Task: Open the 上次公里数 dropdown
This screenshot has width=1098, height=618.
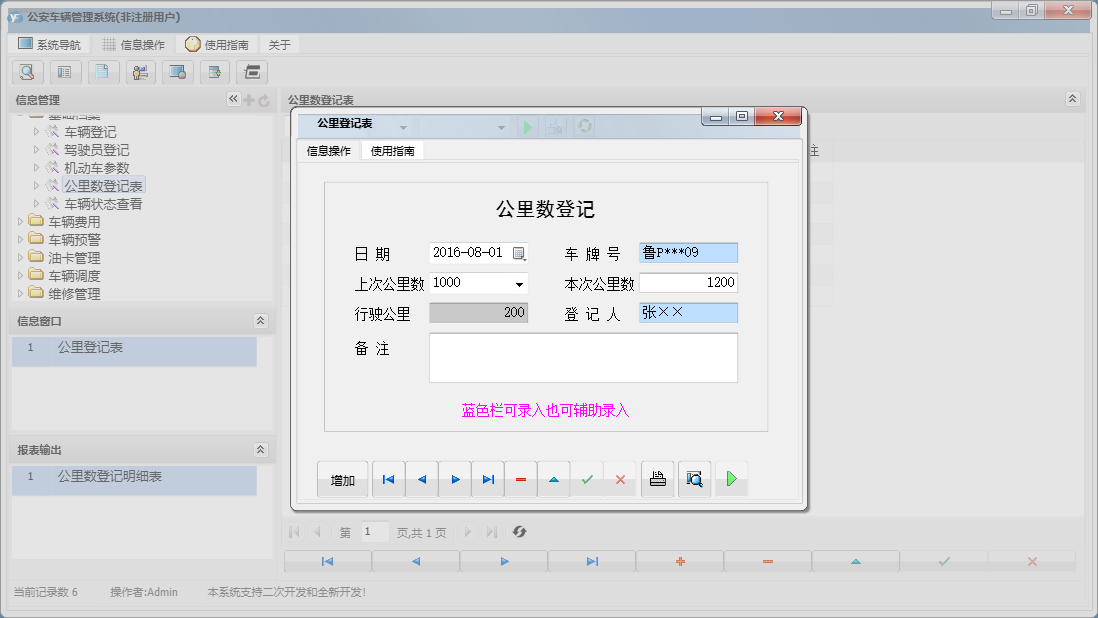Action: pos(519,283)
